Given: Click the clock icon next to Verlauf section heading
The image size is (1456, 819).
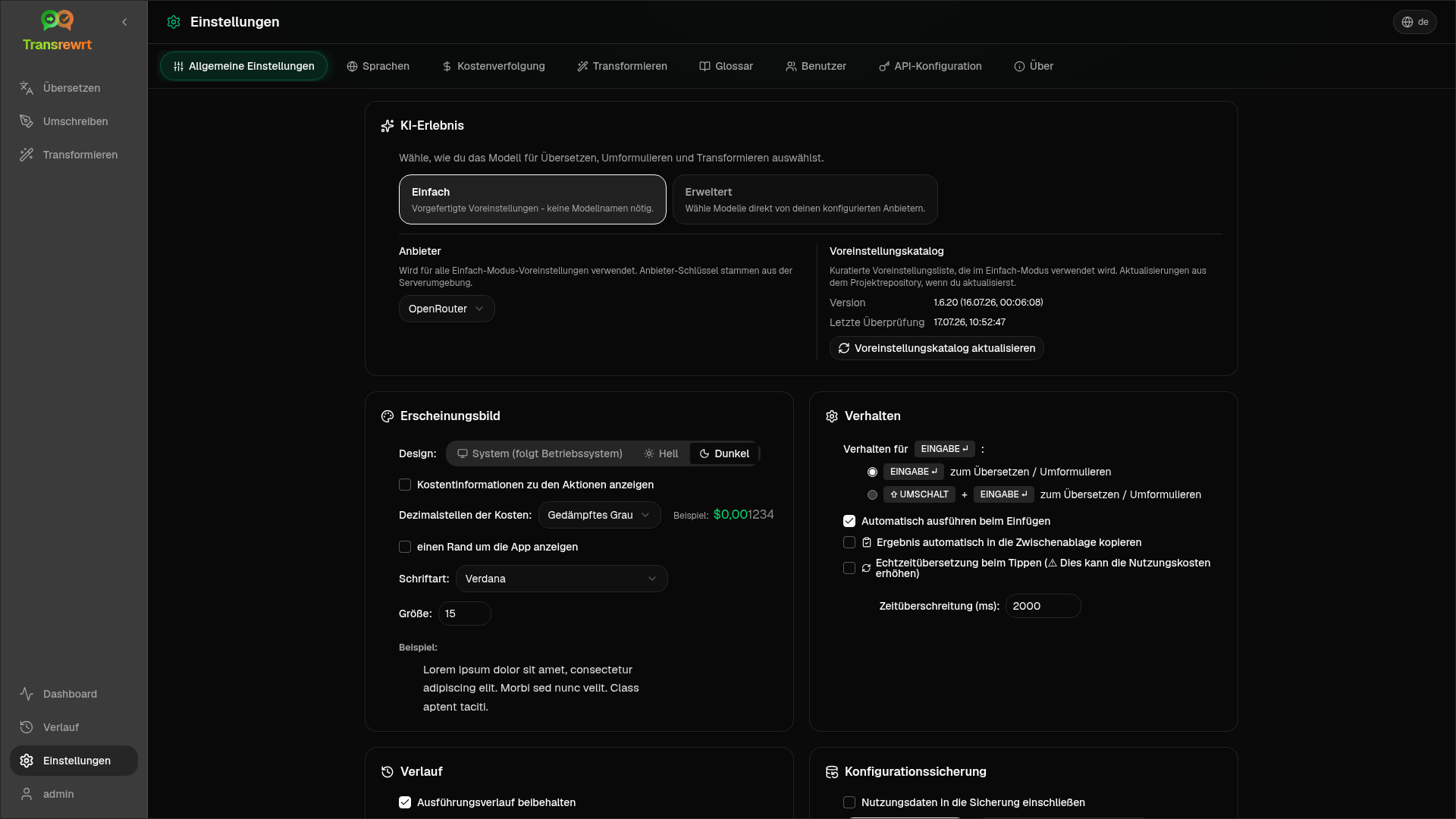Looking at the screenshot, I should click(388, 772).
